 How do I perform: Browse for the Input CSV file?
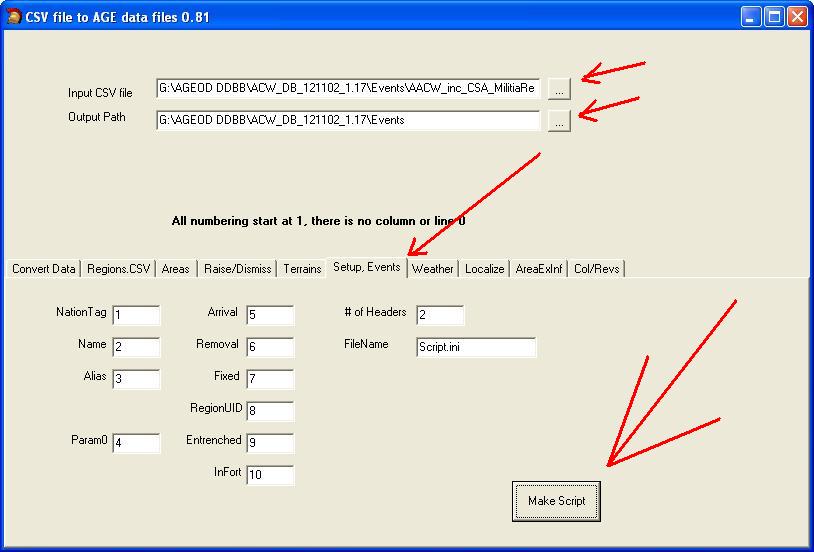[x=559, y=89]
